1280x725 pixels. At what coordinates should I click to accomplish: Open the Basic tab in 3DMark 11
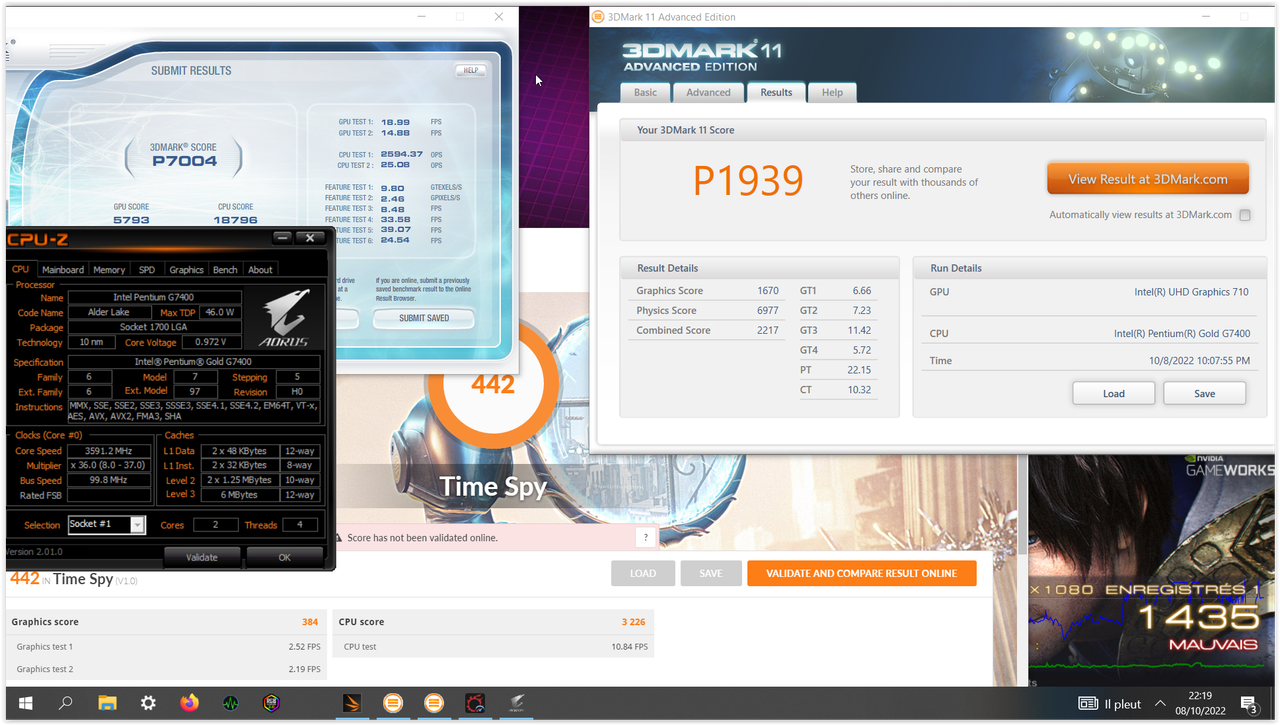pyautogui.click(x=645, y=92)
